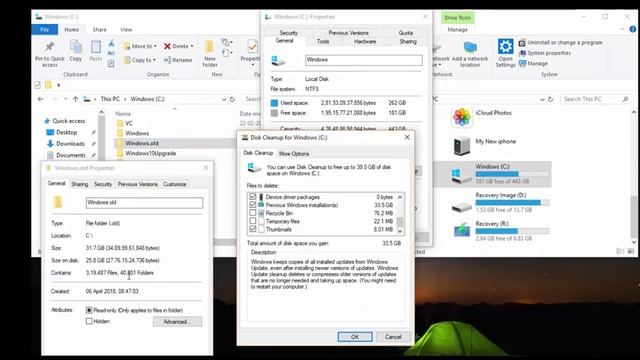Image resolution: width=640 pixels, height=360 pixels.
Task: Click Drive Tools contextual tab
Action: click(x=458, y=18)
